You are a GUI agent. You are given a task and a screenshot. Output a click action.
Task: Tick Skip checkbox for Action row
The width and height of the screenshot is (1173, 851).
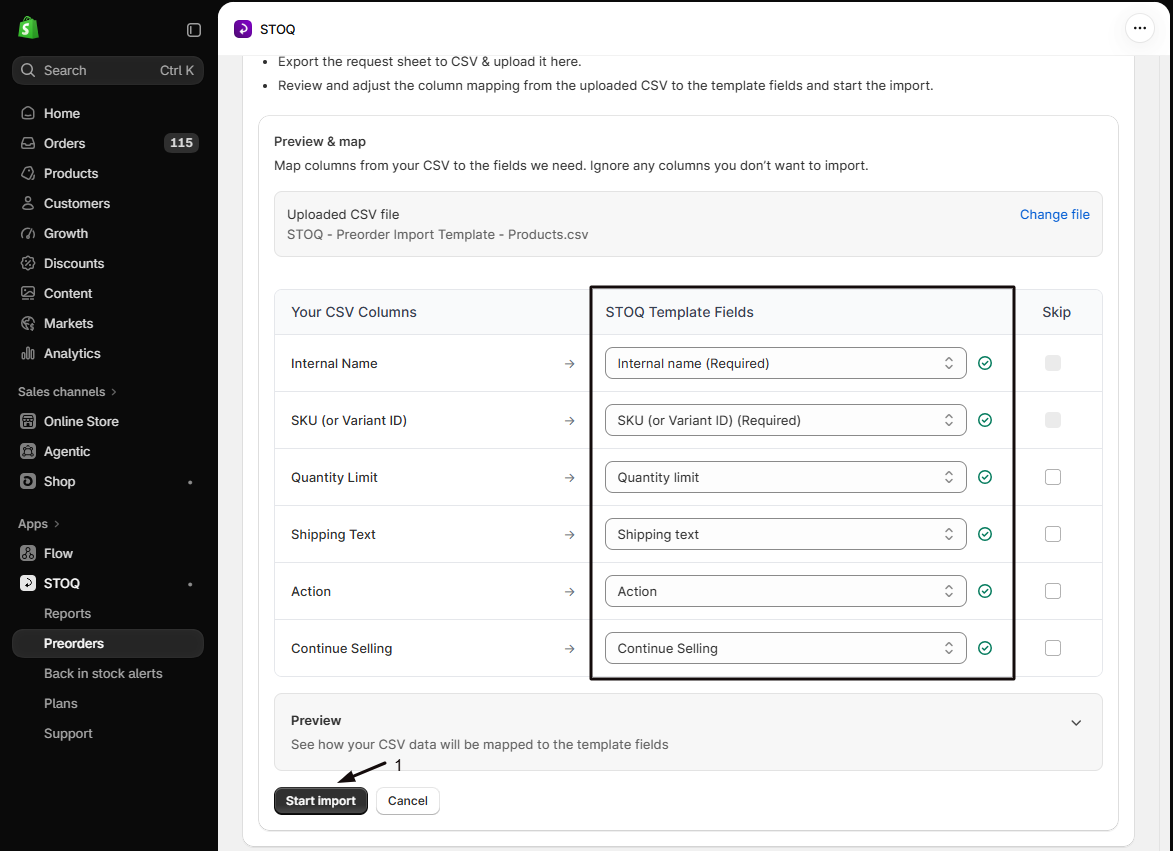tap(1053, 591)
